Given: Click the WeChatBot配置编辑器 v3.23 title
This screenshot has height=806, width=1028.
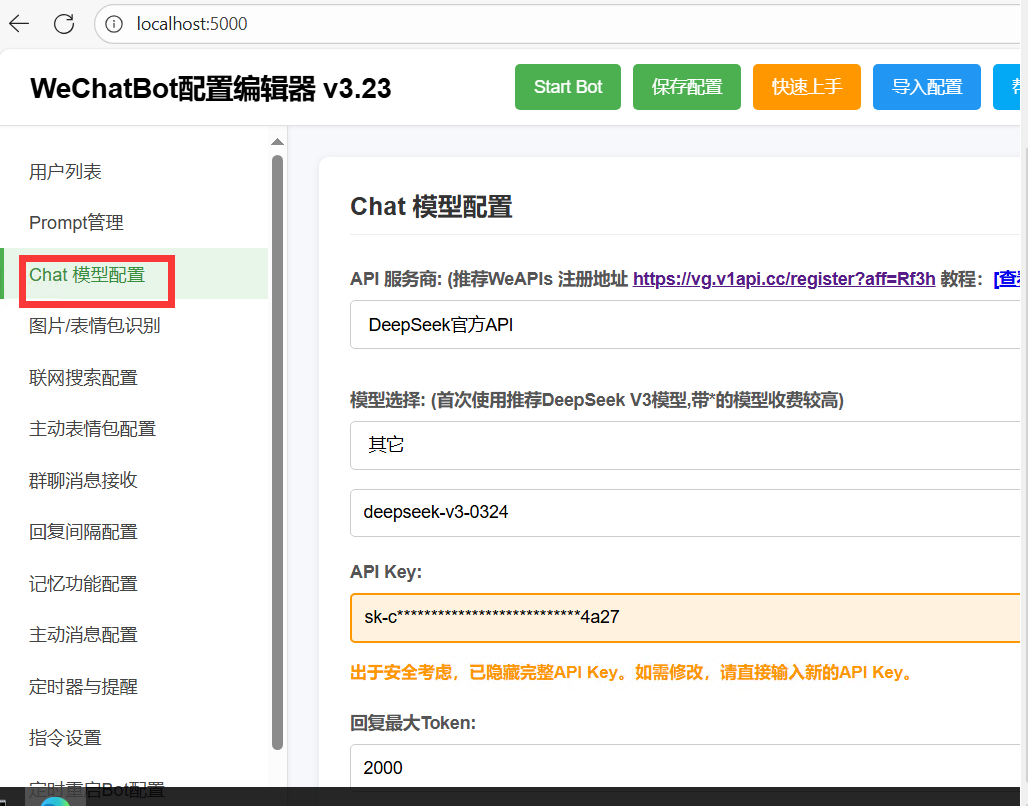Looking at the screenshot, I should 210,89.
